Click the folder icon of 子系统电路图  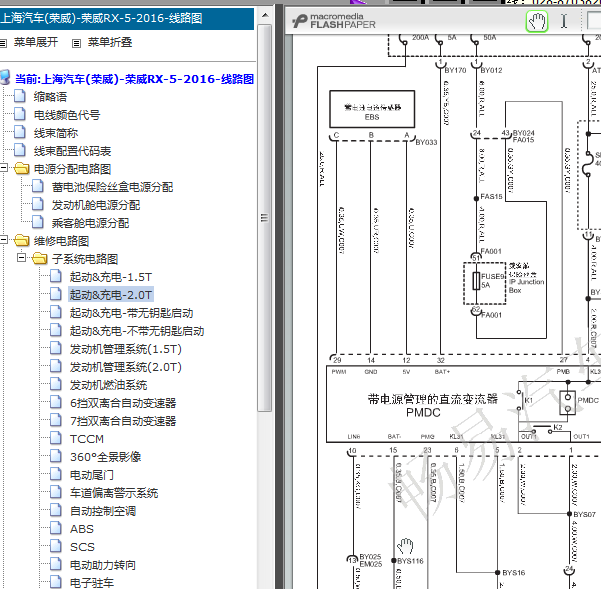(40, 259)
